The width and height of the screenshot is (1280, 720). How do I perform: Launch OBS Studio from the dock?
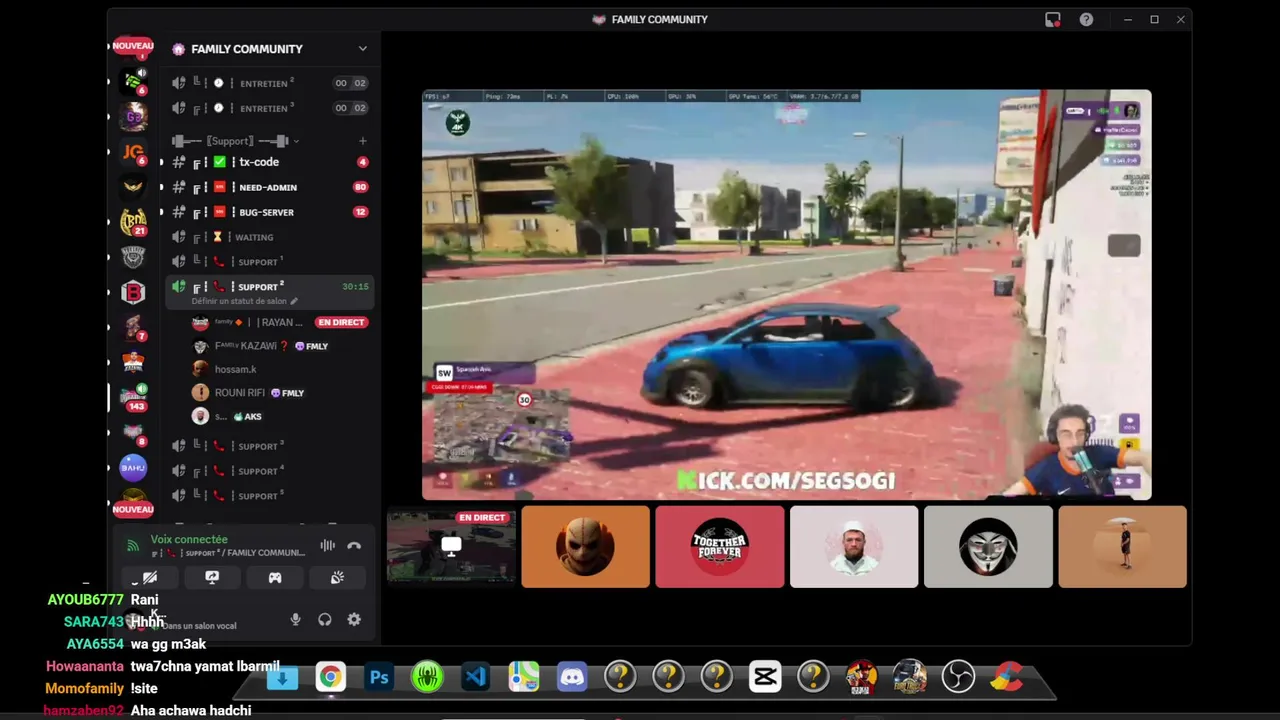(x=958, y=678)
